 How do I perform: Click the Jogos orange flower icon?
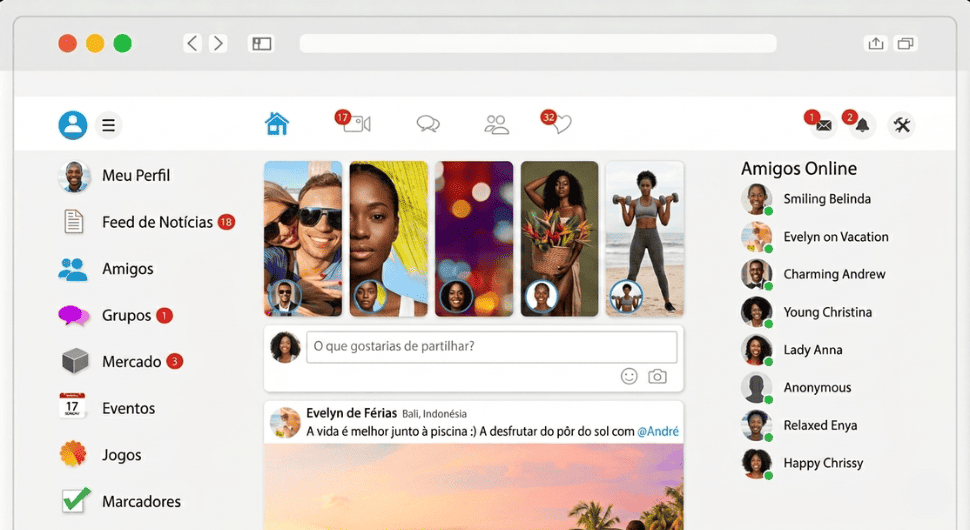[x=73, y=454]
